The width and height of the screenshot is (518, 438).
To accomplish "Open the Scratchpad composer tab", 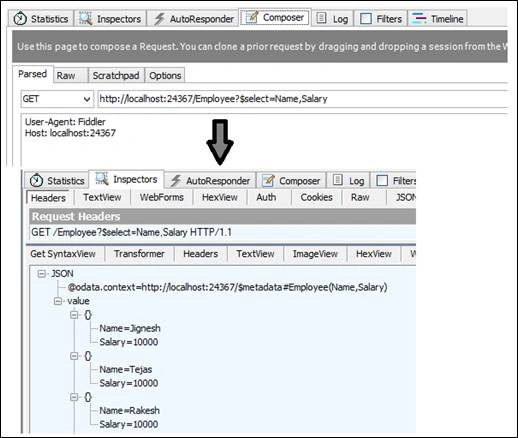I will point(116,76).
